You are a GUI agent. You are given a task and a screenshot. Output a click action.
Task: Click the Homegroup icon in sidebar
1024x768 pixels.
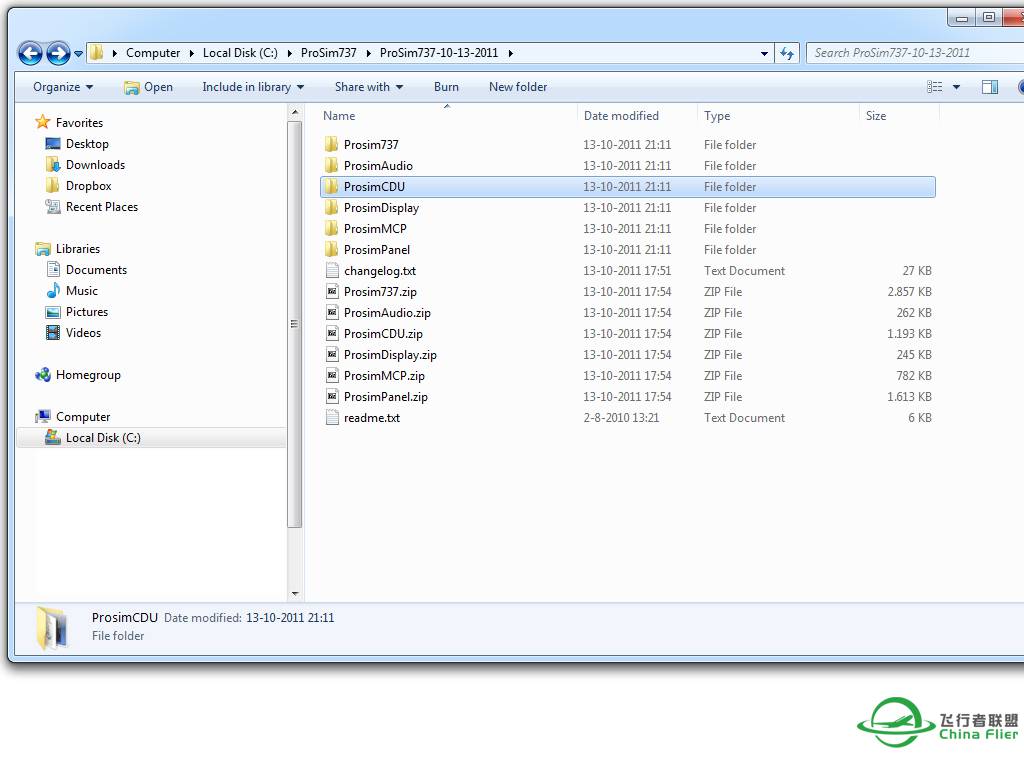[43, 375]
